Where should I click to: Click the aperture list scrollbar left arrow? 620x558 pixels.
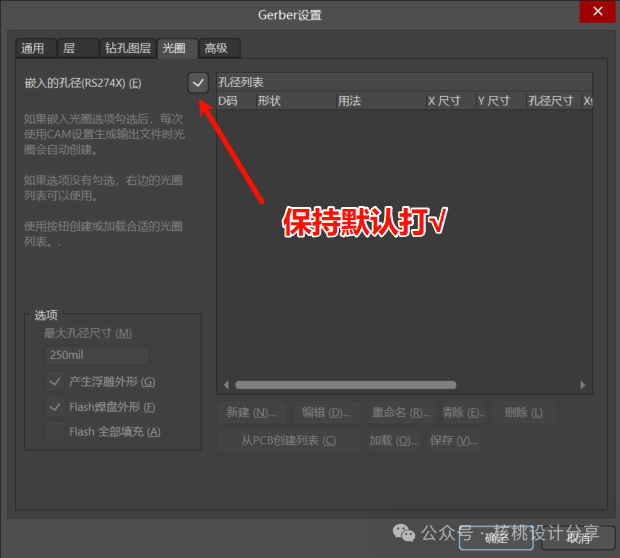224,385
